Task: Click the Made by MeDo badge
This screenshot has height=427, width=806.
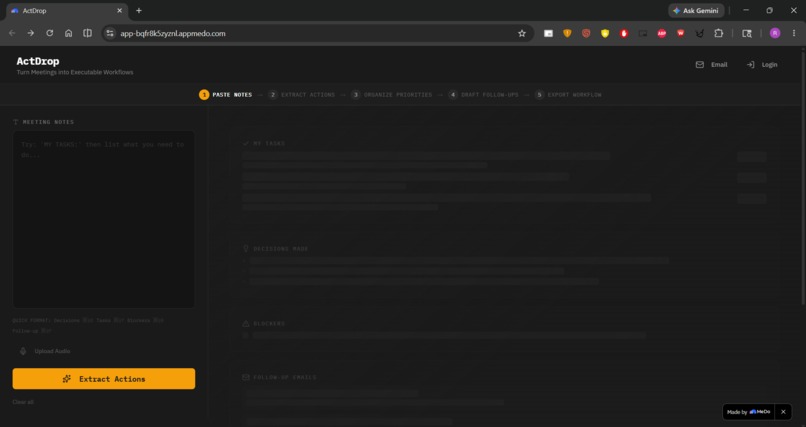Action: pyautogui.click(x=748, y=412)
